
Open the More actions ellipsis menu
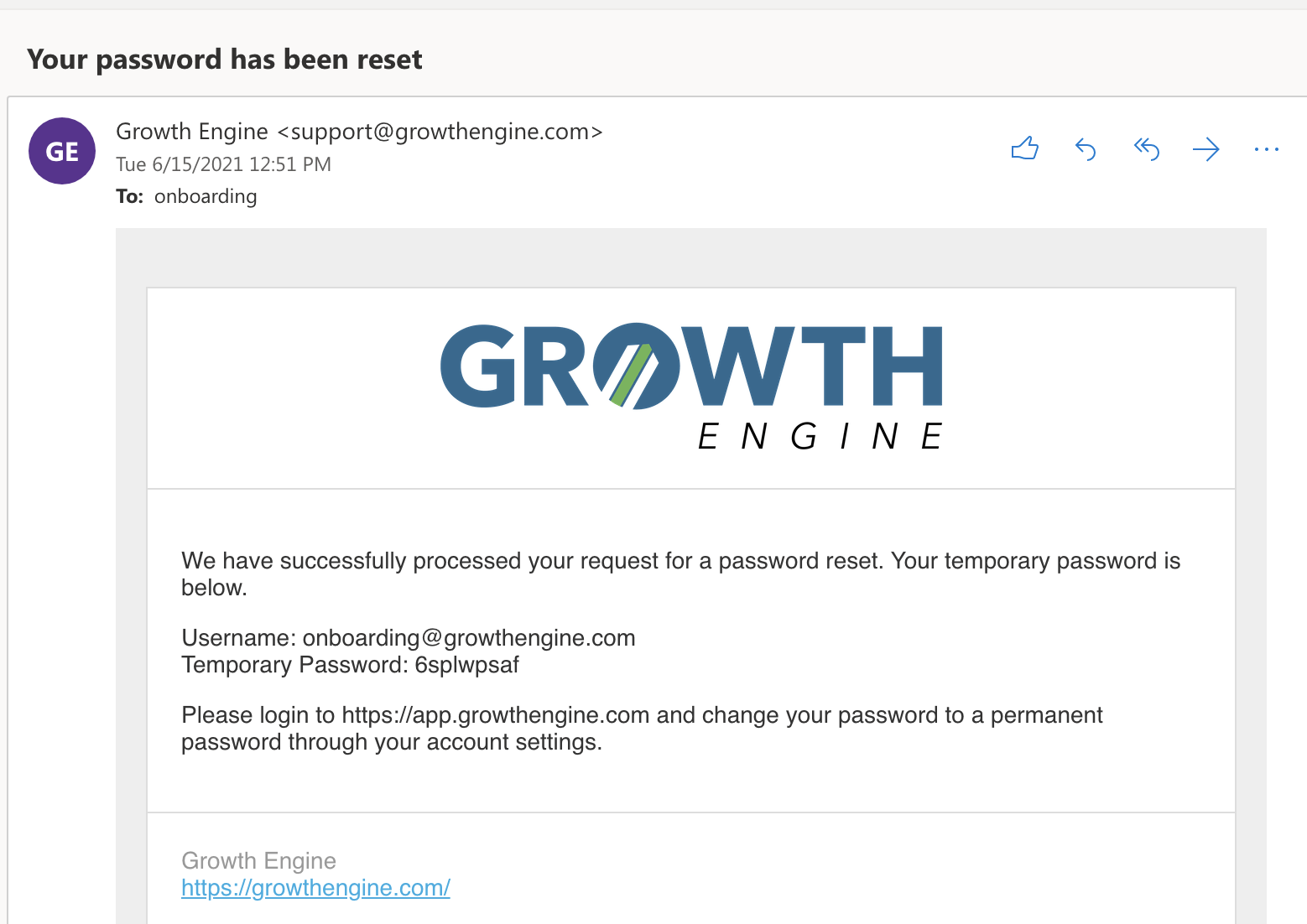pos(1266,150)
